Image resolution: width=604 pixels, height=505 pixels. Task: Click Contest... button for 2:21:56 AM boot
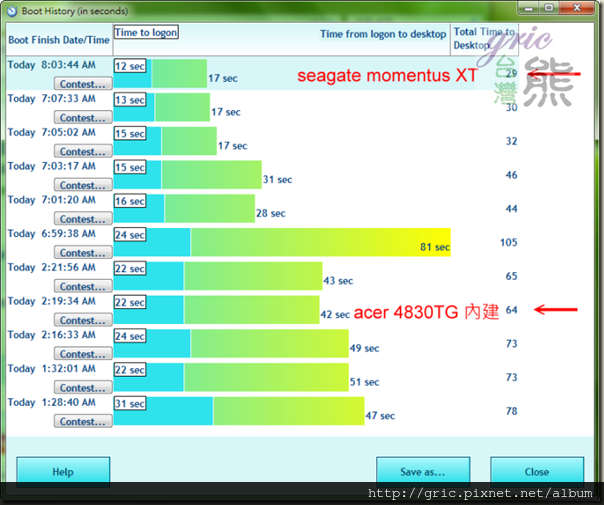(83, 286)
